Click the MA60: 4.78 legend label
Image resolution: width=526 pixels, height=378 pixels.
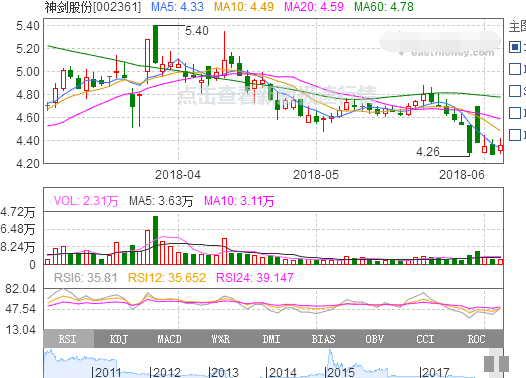[x=384, y=7]
